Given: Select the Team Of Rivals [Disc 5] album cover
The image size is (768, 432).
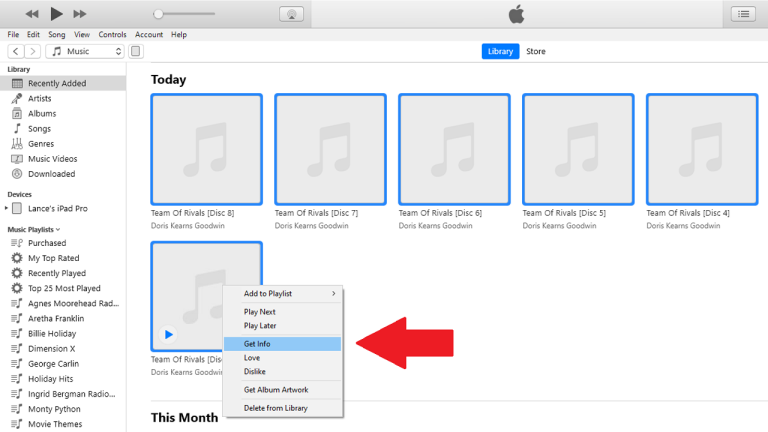Looking at the screenshot, I should tap(578, 149).
